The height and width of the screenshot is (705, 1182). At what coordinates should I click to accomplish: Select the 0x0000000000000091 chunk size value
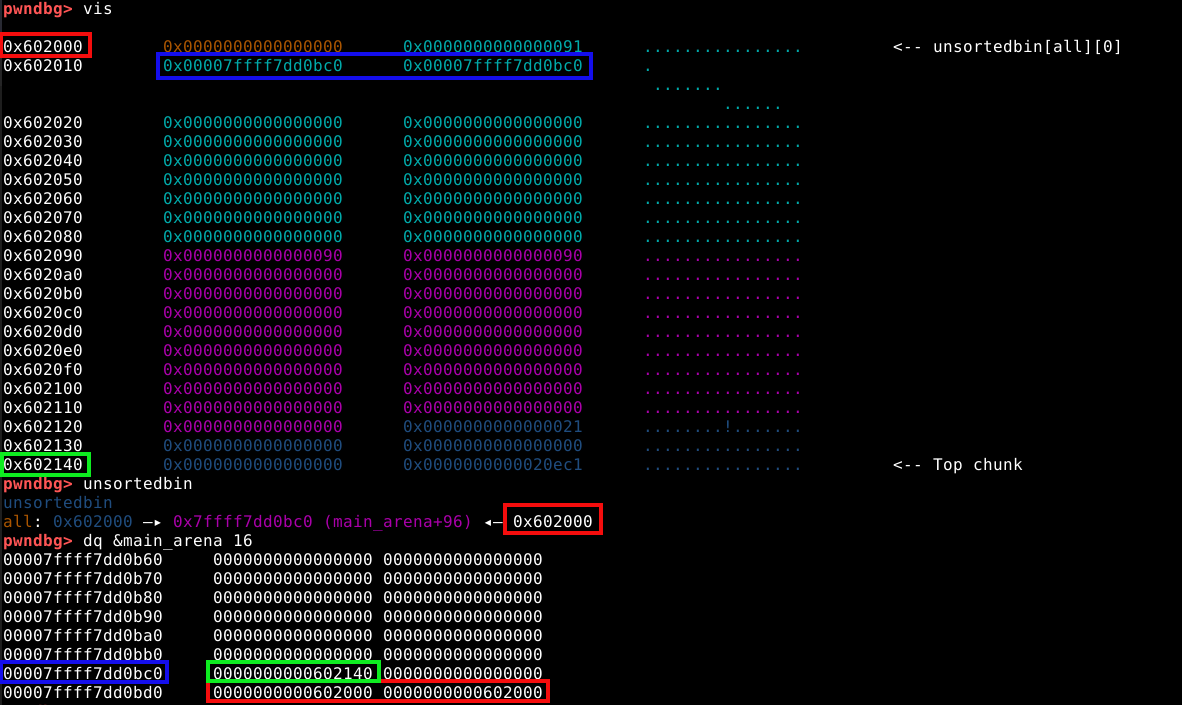coord(492,47)
